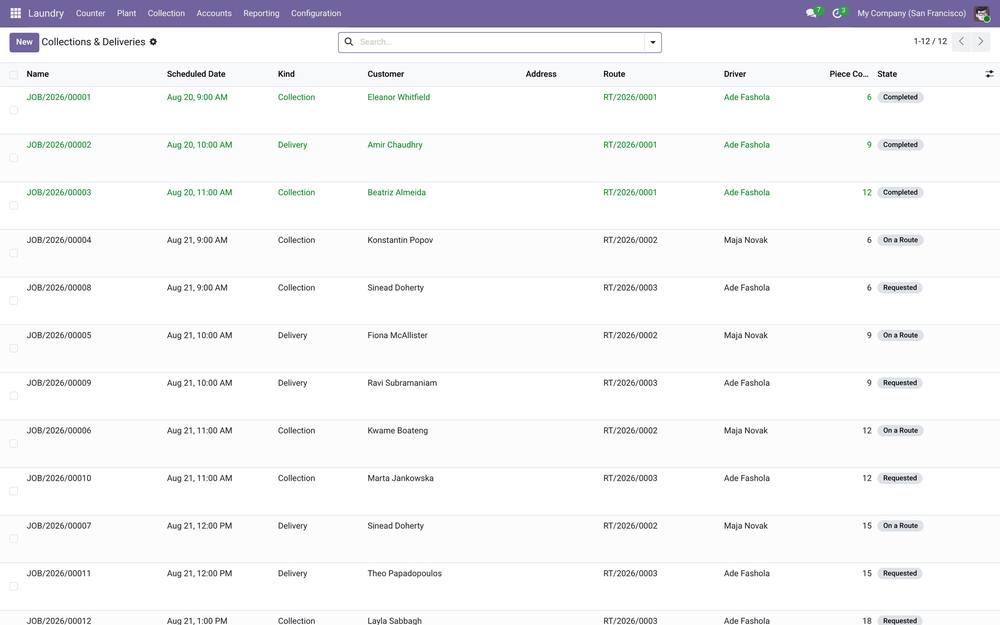
Task: Select customer Fiona McAllister
Action: click(397, 335)
